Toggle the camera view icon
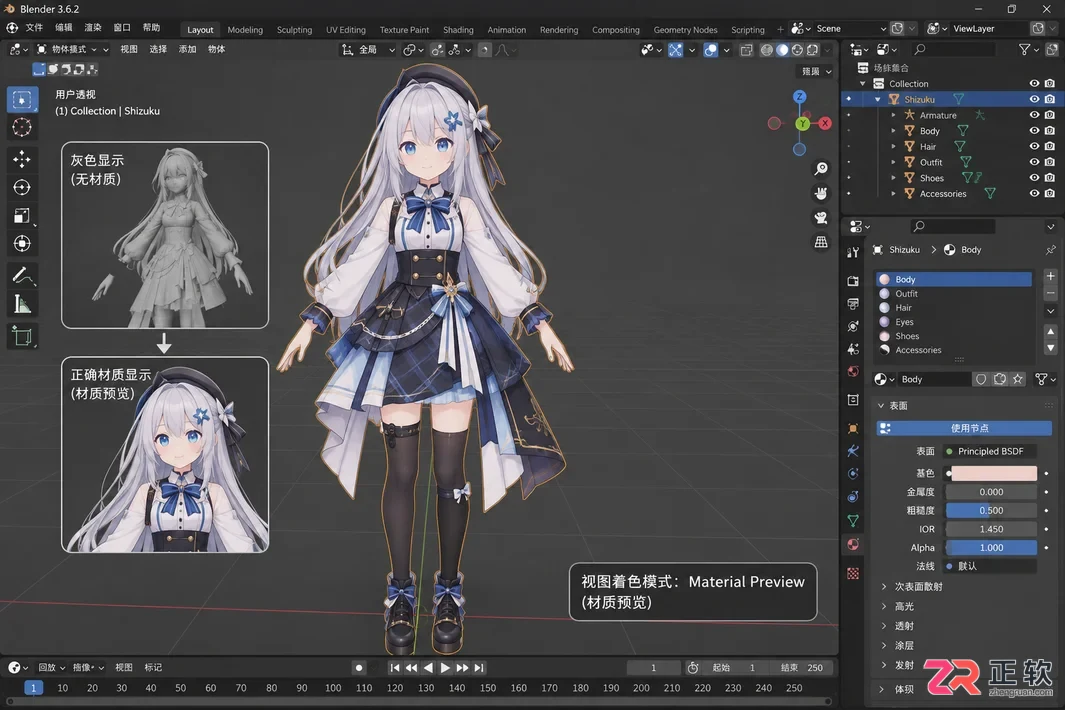 (x=821, y=217)
